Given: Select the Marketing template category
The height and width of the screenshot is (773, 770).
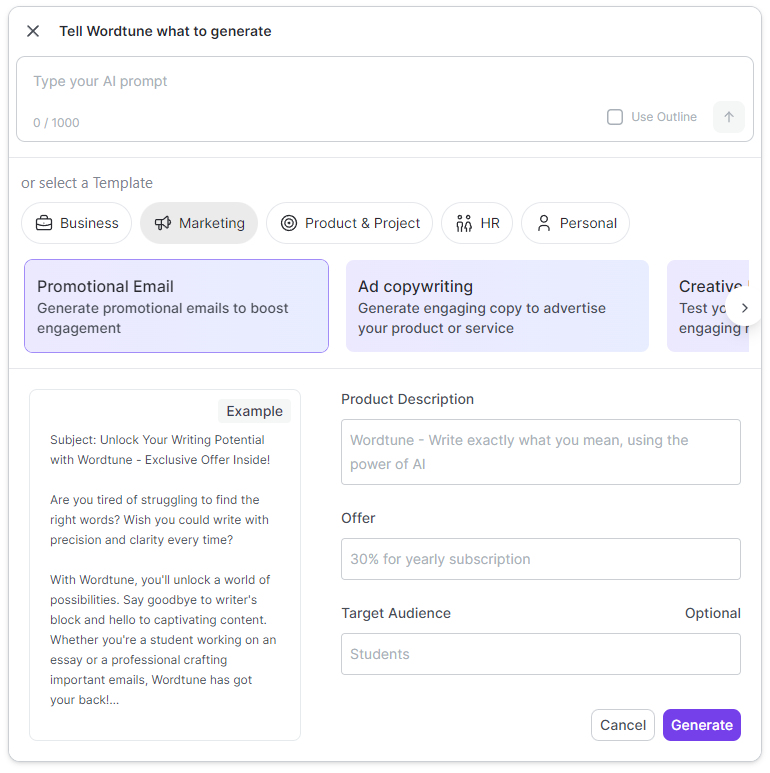Looking at the screenshot, I should click(x=199, y=223).
